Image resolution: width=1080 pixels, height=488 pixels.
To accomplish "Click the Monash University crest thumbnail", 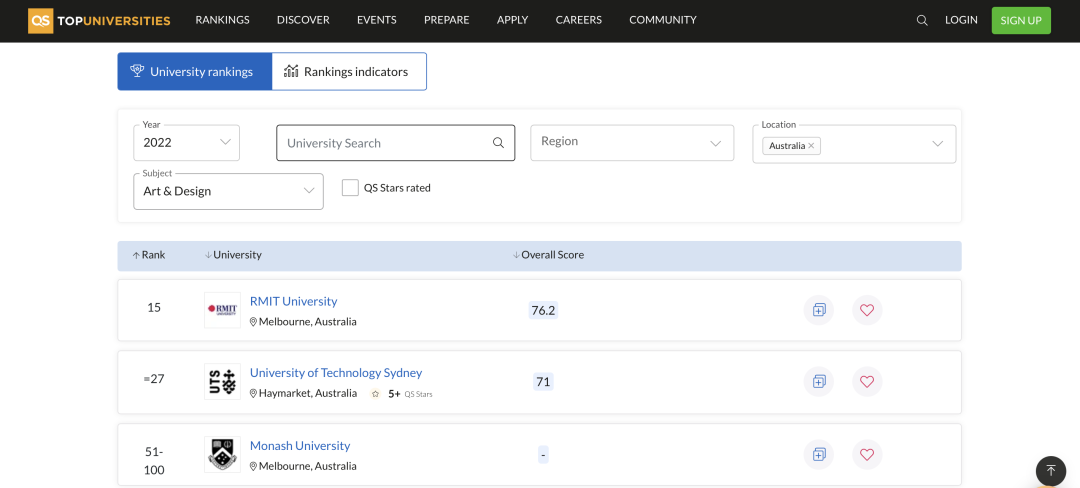I will [x=222, y=454].
